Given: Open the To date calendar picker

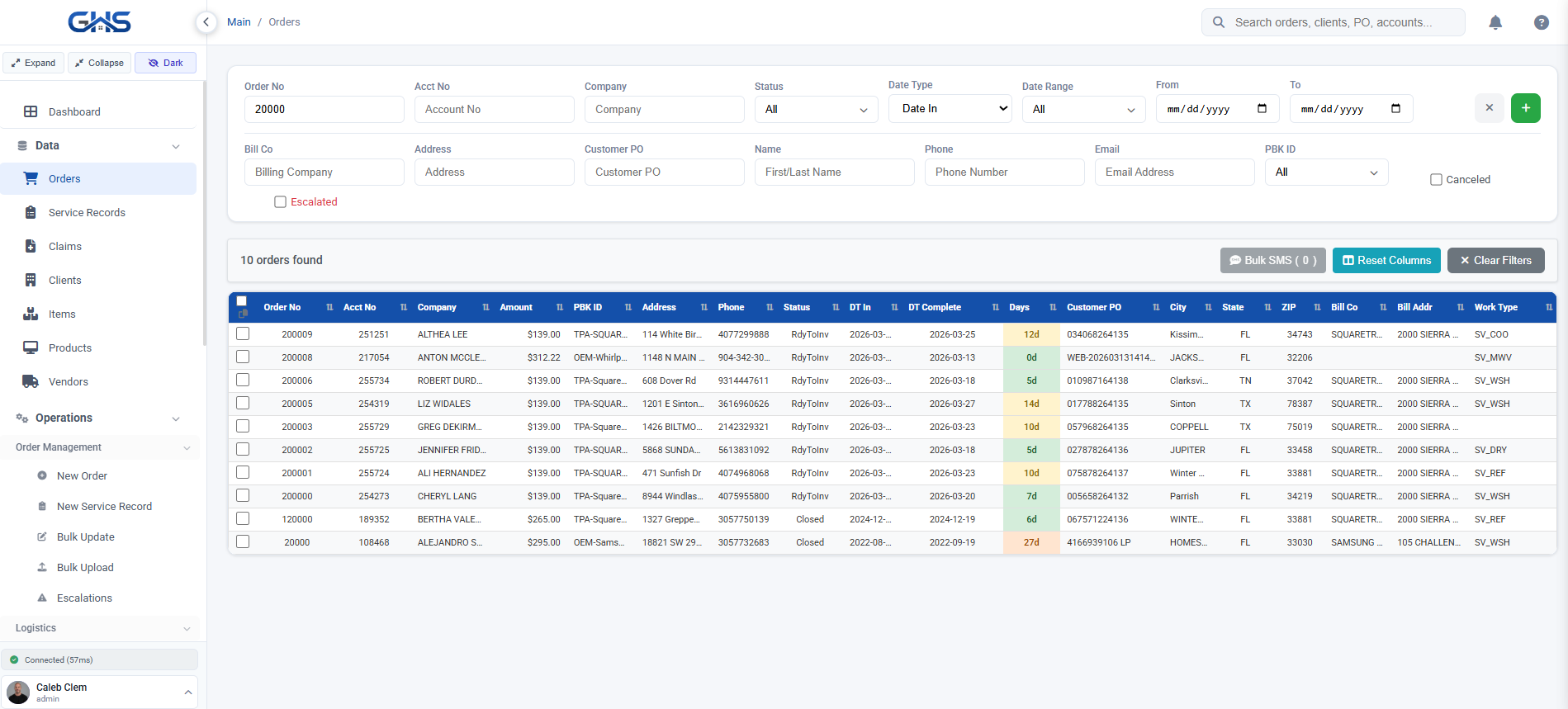Looking at the screenshot, I should point(1395,108).
